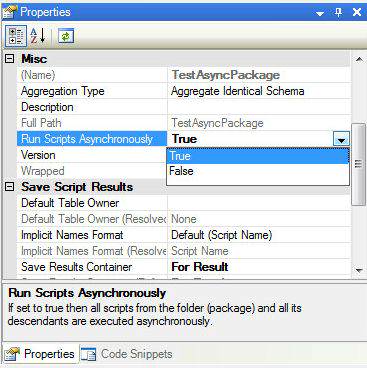Choose True in the dropdown list

click(258, 156)
